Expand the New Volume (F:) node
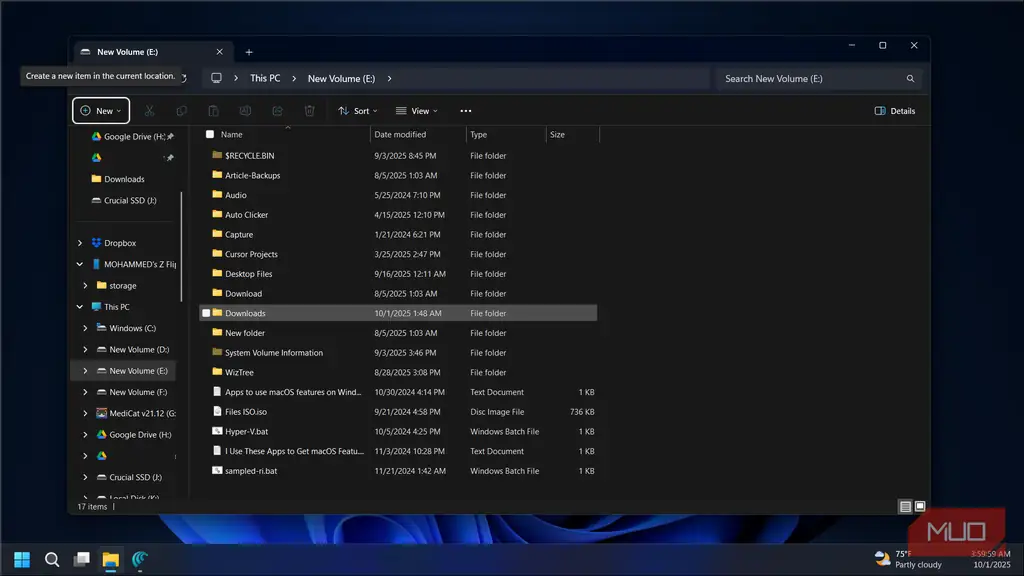The height and width of the screenshot is (576, 1024). pos(85,392)
